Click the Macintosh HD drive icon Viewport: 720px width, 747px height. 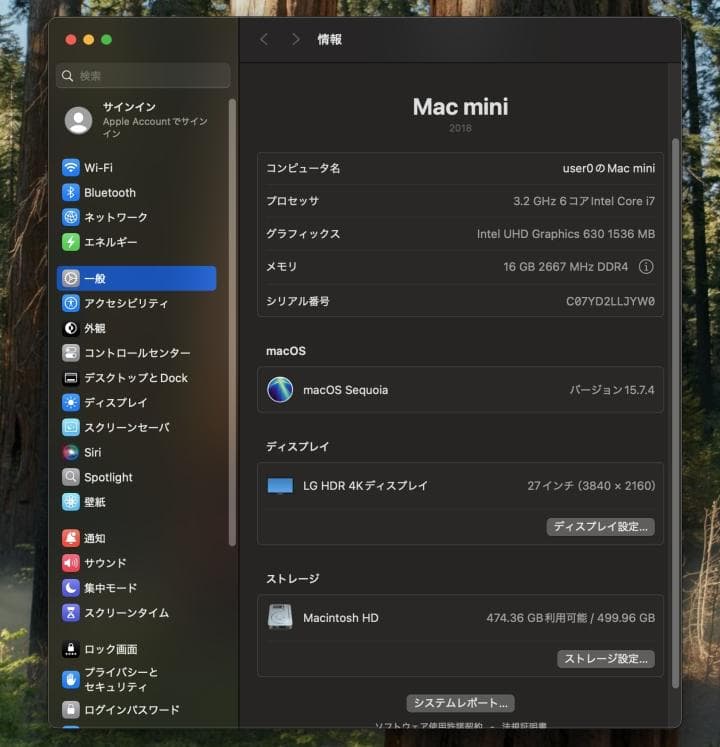coord(280,617)
